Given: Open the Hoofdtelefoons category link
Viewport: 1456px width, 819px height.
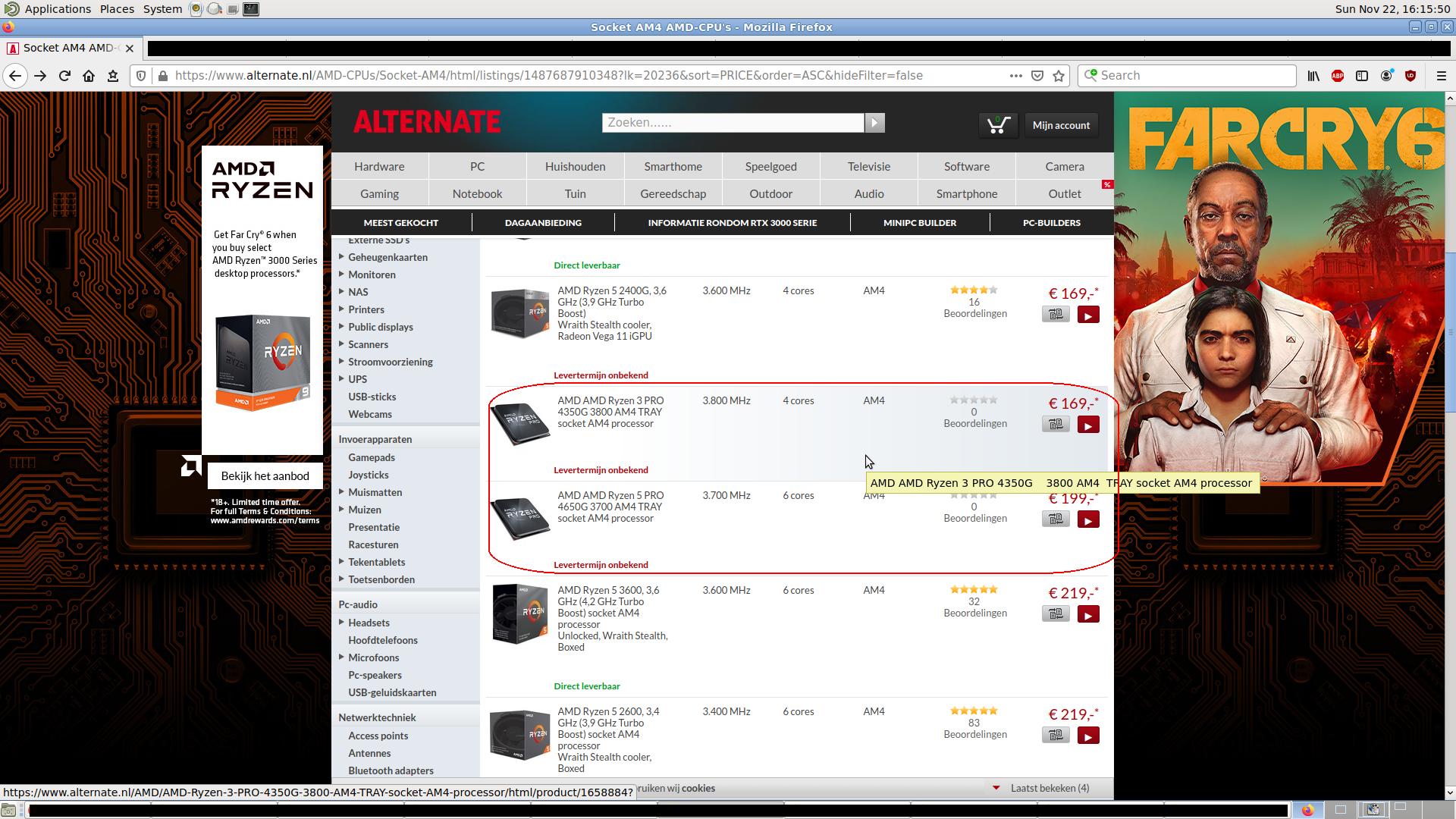Looking at the screenshot, I should [x=383, y=640].
